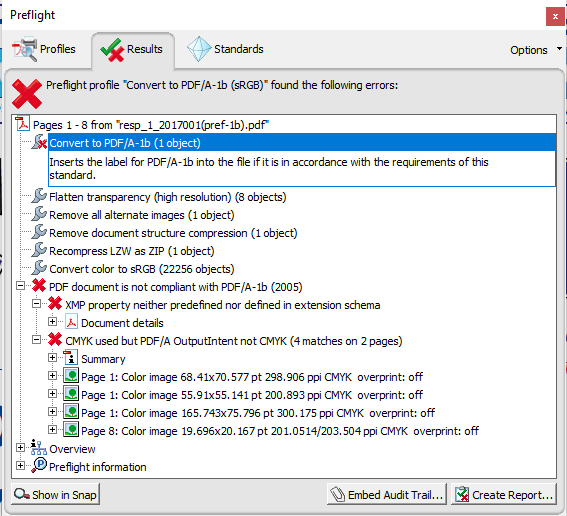
Task: Click the Overview hierarchy icon
Action: (38, 448)
